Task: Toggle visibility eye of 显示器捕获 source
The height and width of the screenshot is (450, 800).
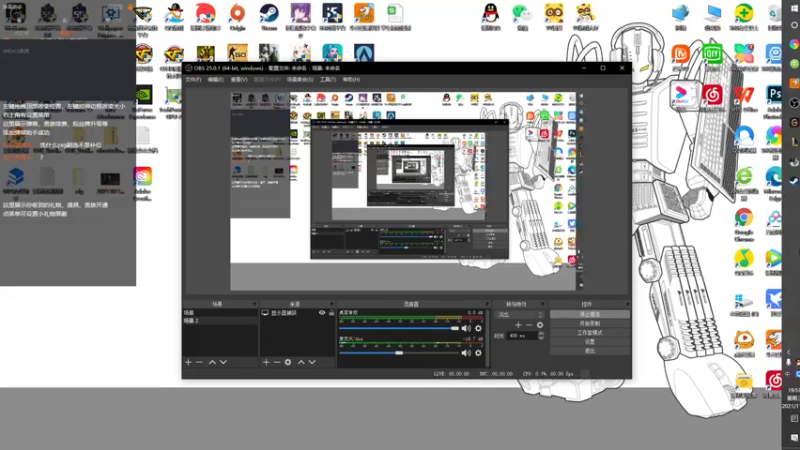Action: (x=322, y=313)
